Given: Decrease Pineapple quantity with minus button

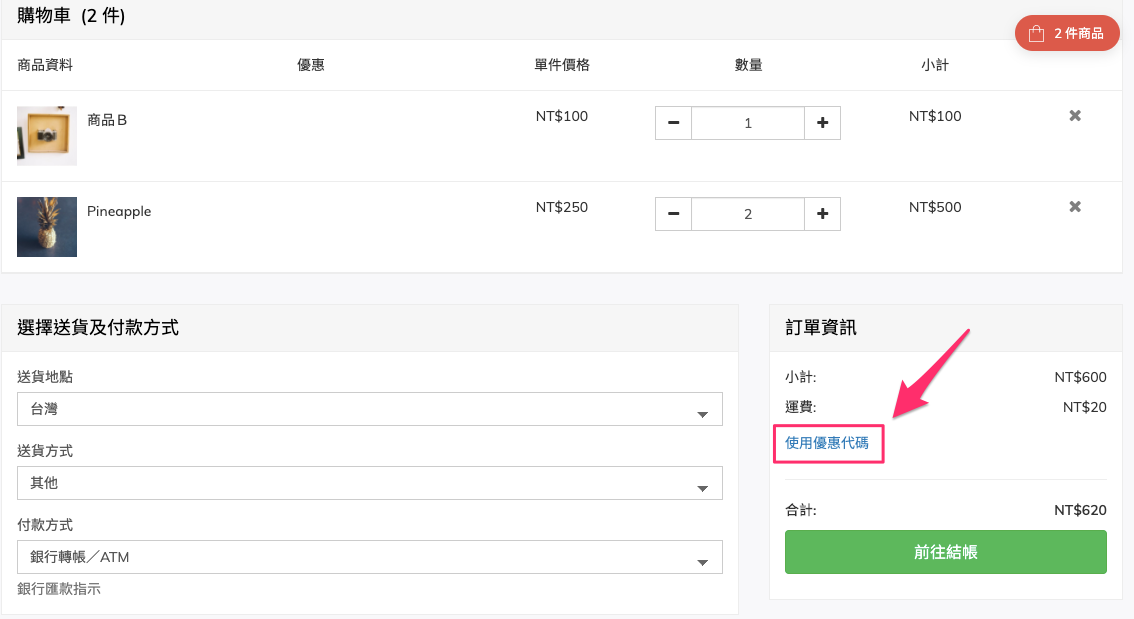Looking at the screenshot, I should click(x=673, y=214).
